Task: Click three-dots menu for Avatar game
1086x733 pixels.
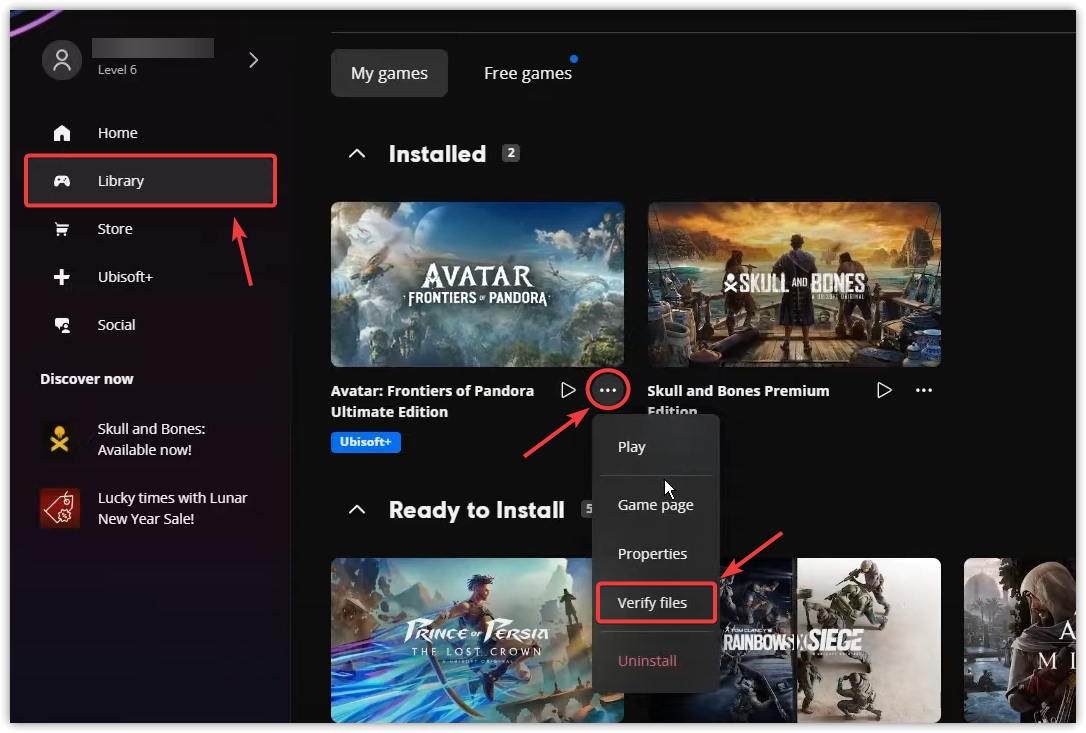Action: [x=608, y=390]
